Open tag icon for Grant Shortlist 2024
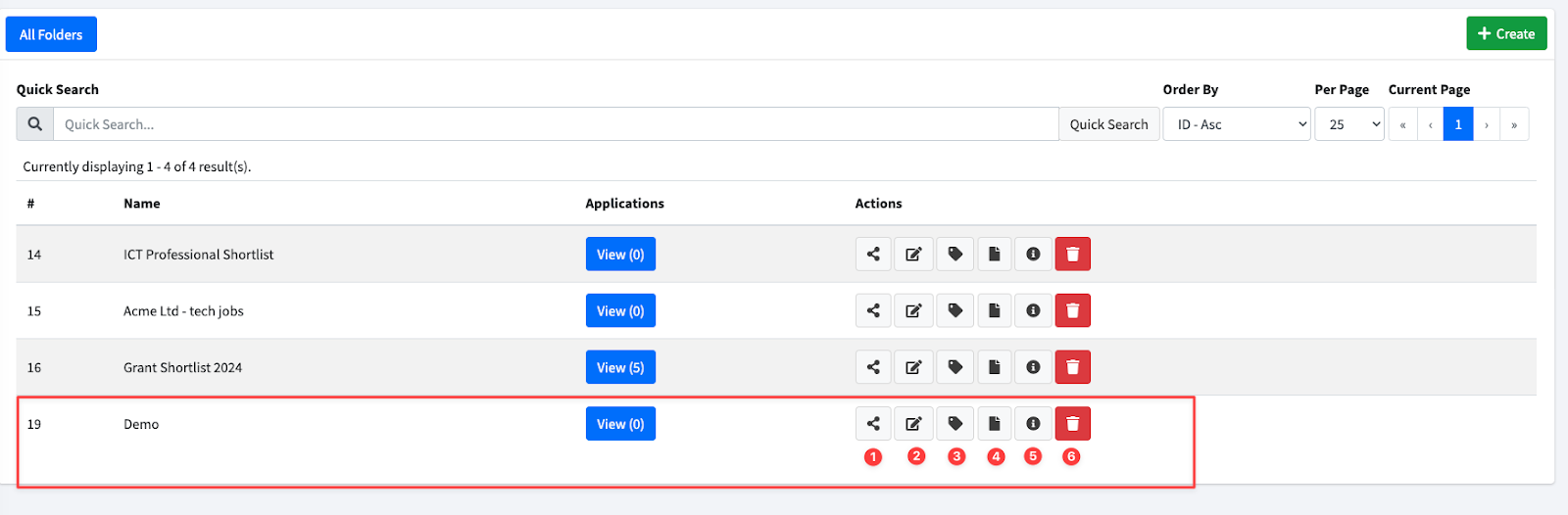Screen dimensions: 1568x515 point(955,367)
